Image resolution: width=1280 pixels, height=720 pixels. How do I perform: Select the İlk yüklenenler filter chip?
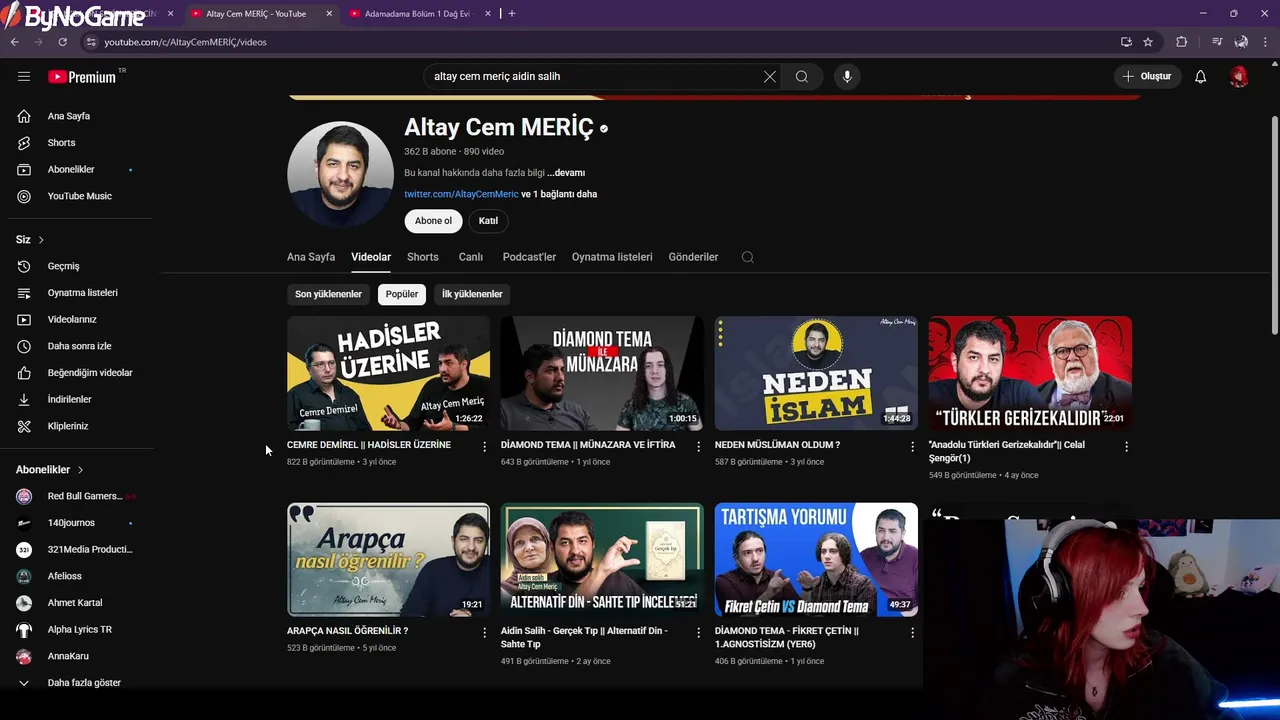pos(472,294)
